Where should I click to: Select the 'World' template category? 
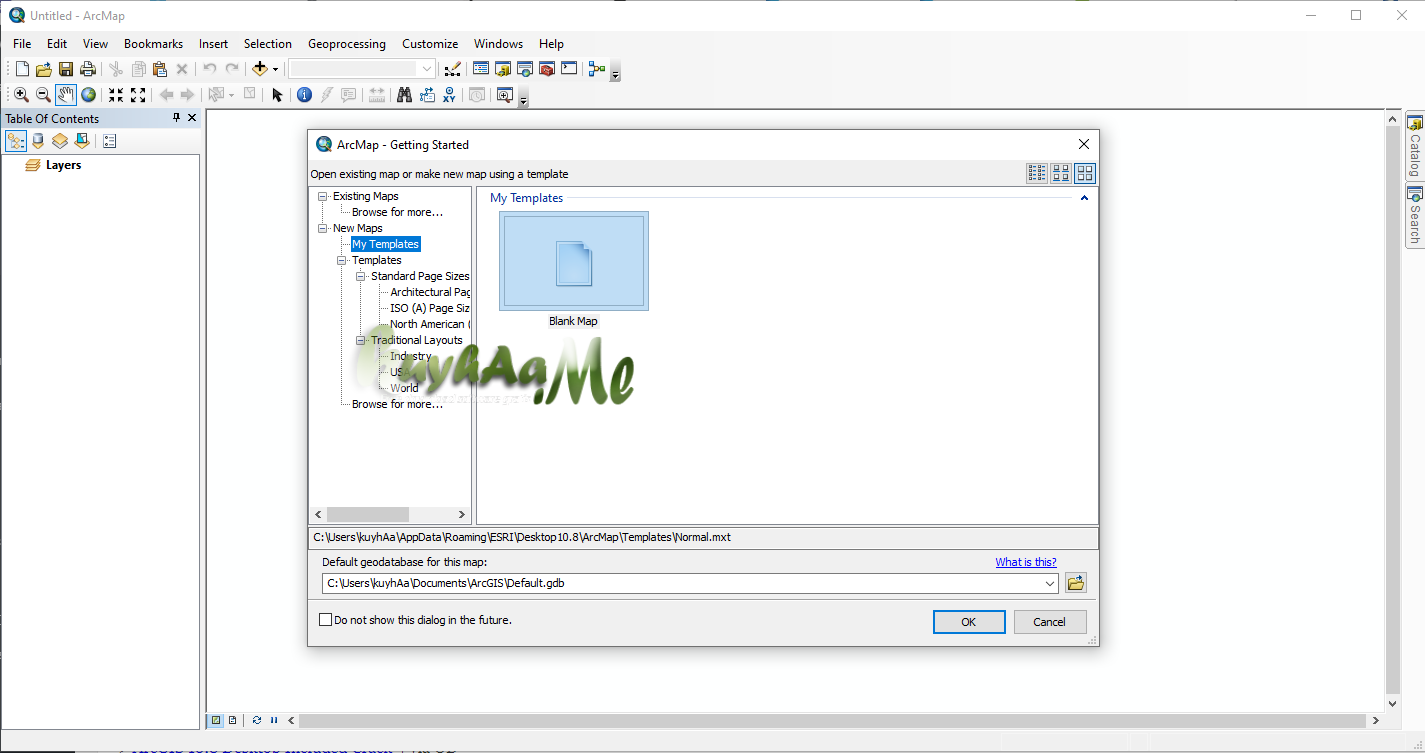coord(404,388)
